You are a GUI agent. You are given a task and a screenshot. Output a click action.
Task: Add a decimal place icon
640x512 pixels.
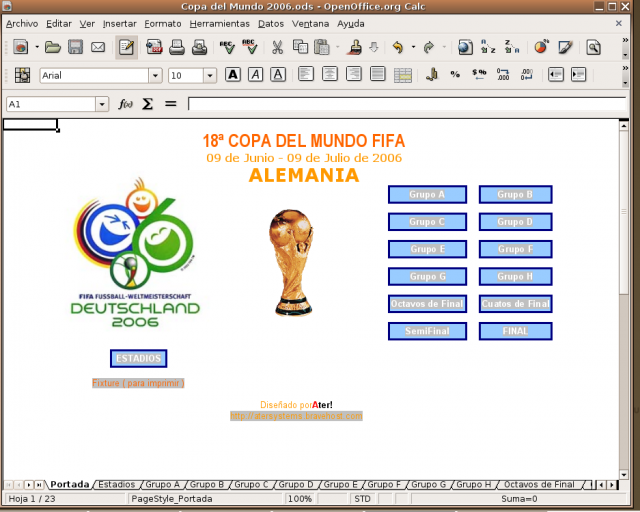503,75
